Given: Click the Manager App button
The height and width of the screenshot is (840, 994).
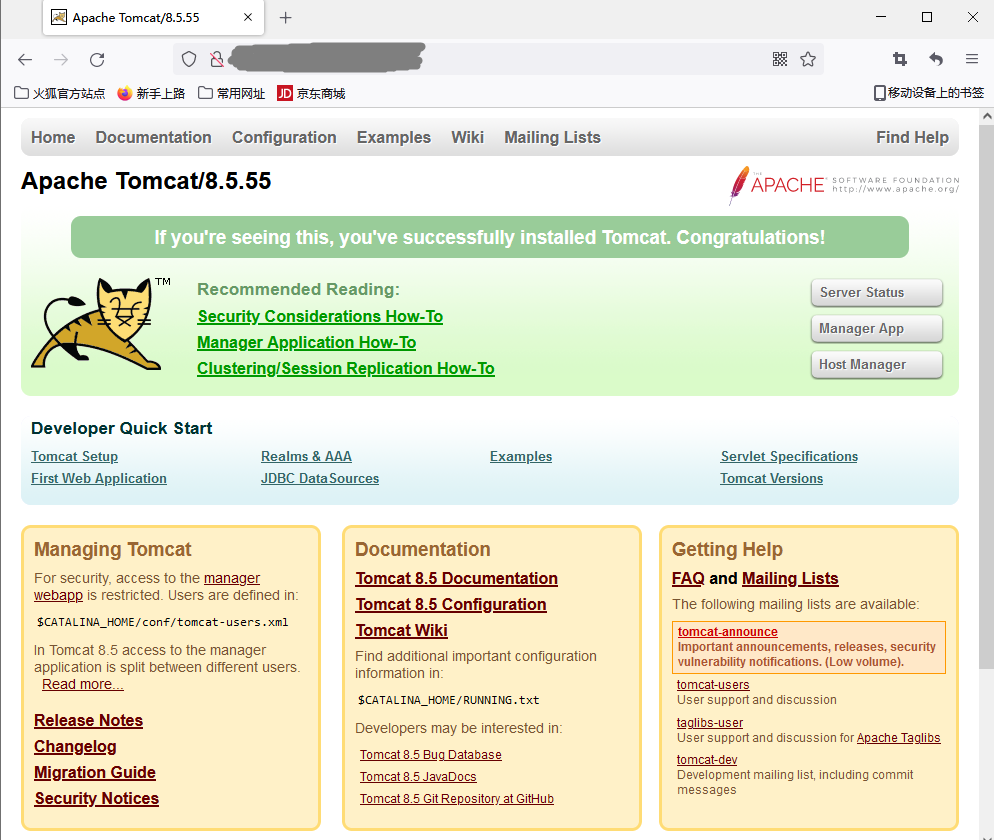Looking at the screenshot, I should (x=876, y=328).
